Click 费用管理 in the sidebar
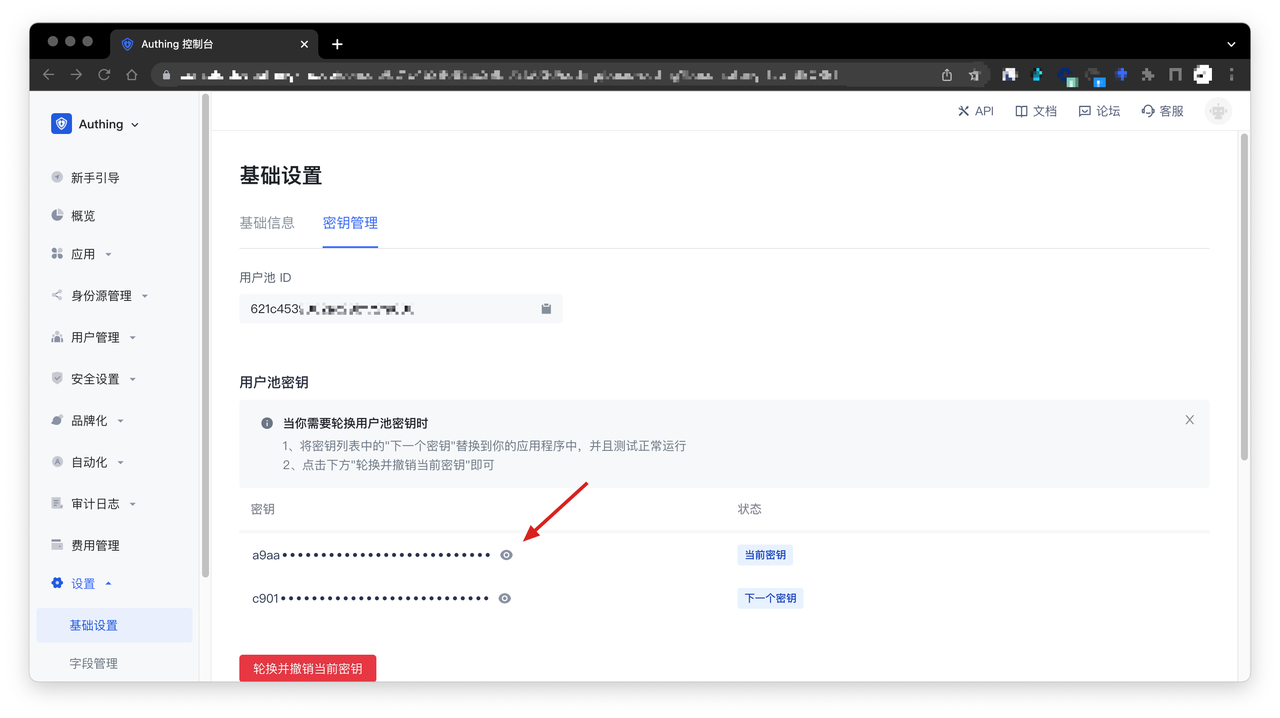 click(93, 544)
